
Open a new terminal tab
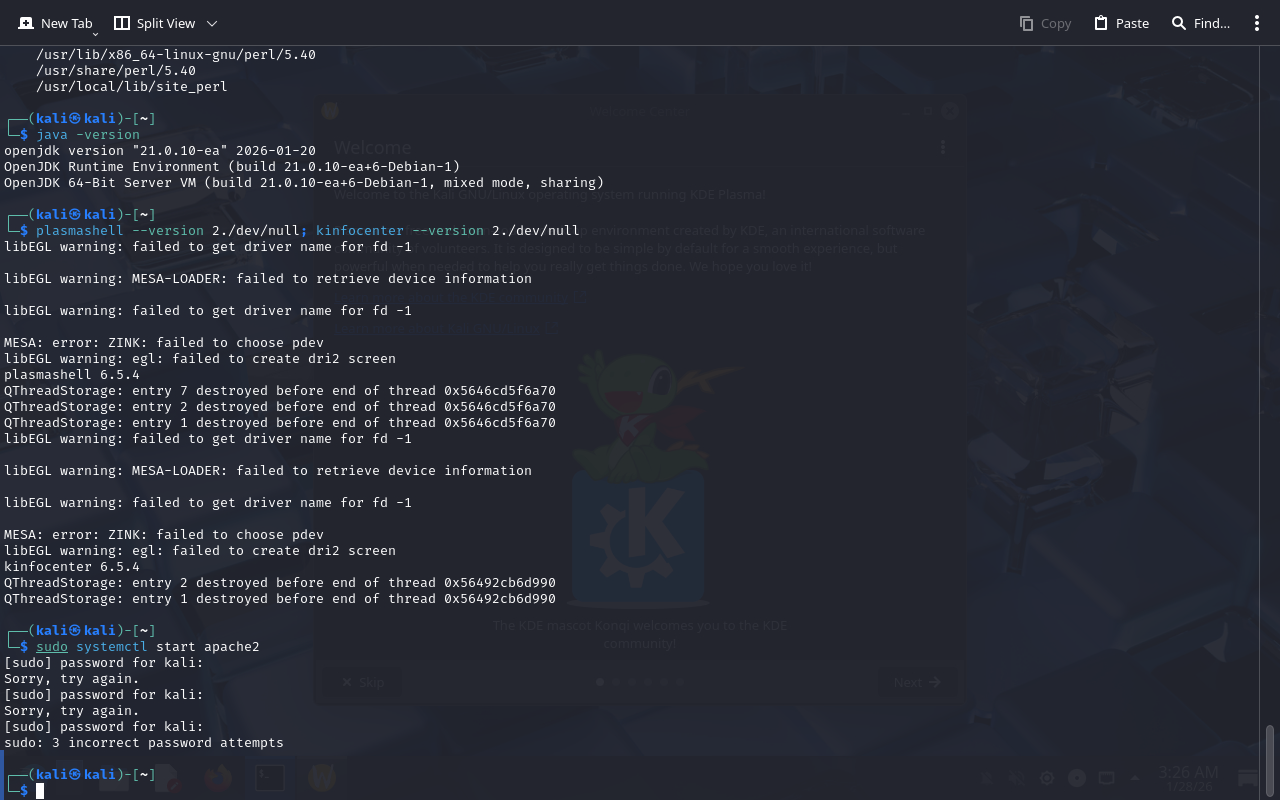tap(55, 23)
